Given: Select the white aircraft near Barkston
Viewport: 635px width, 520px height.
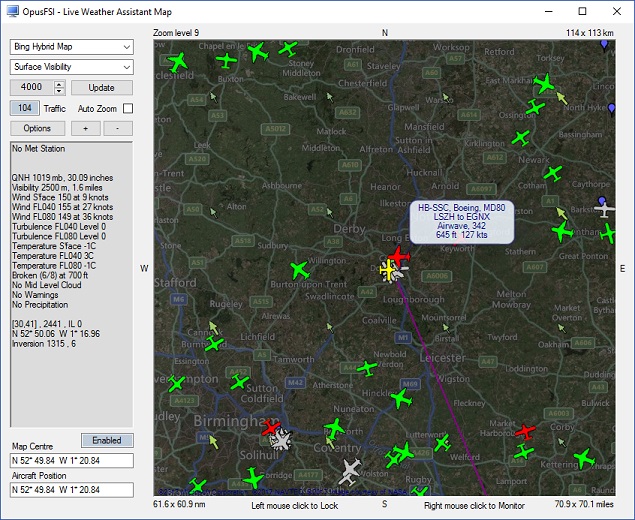Looking at the screenshot, I should (x=604, y=209).
